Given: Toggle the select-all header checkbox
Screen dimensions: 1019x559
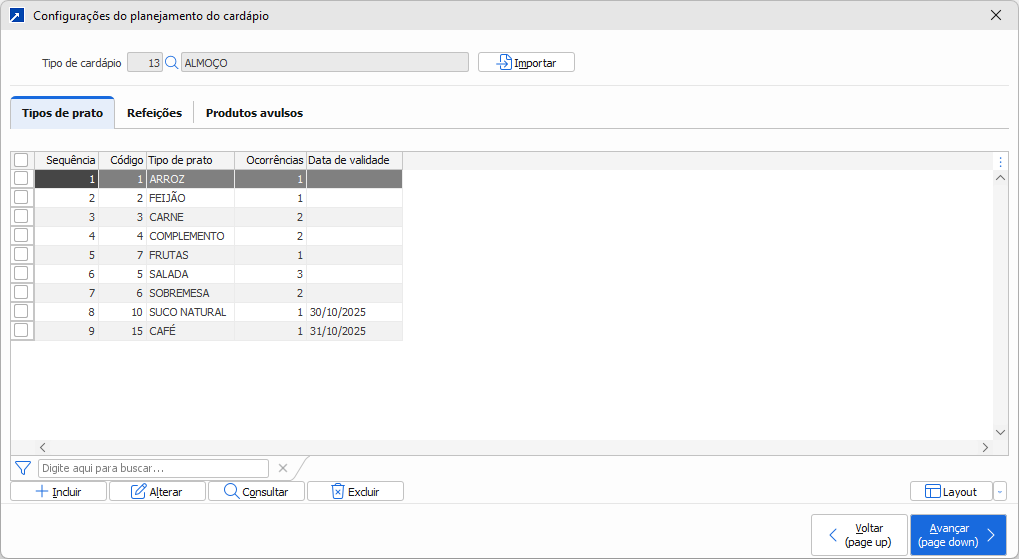Looking at the screenshot, I should 21,160.
